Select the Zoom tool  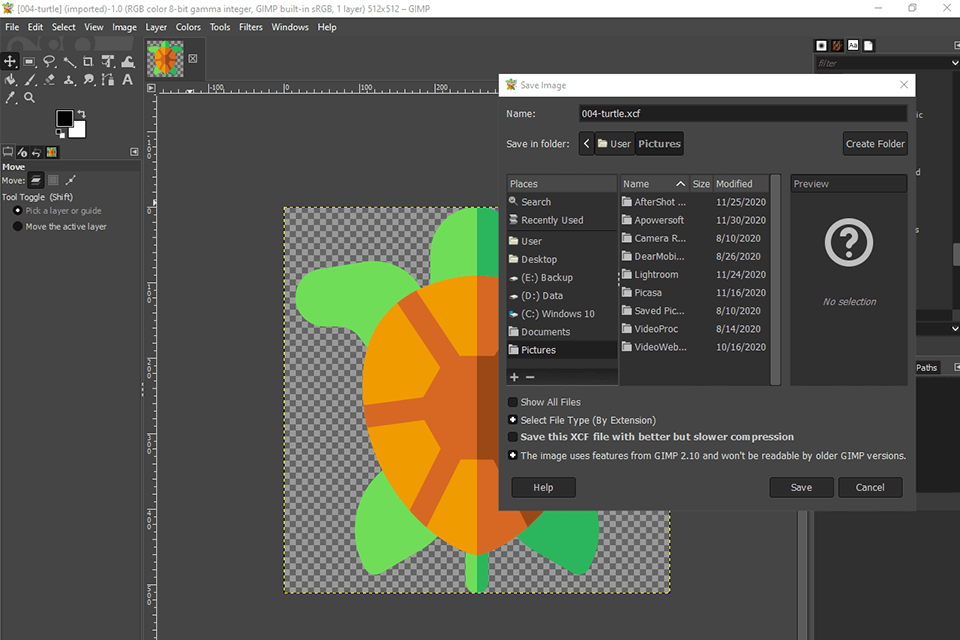tap(30, 97)
